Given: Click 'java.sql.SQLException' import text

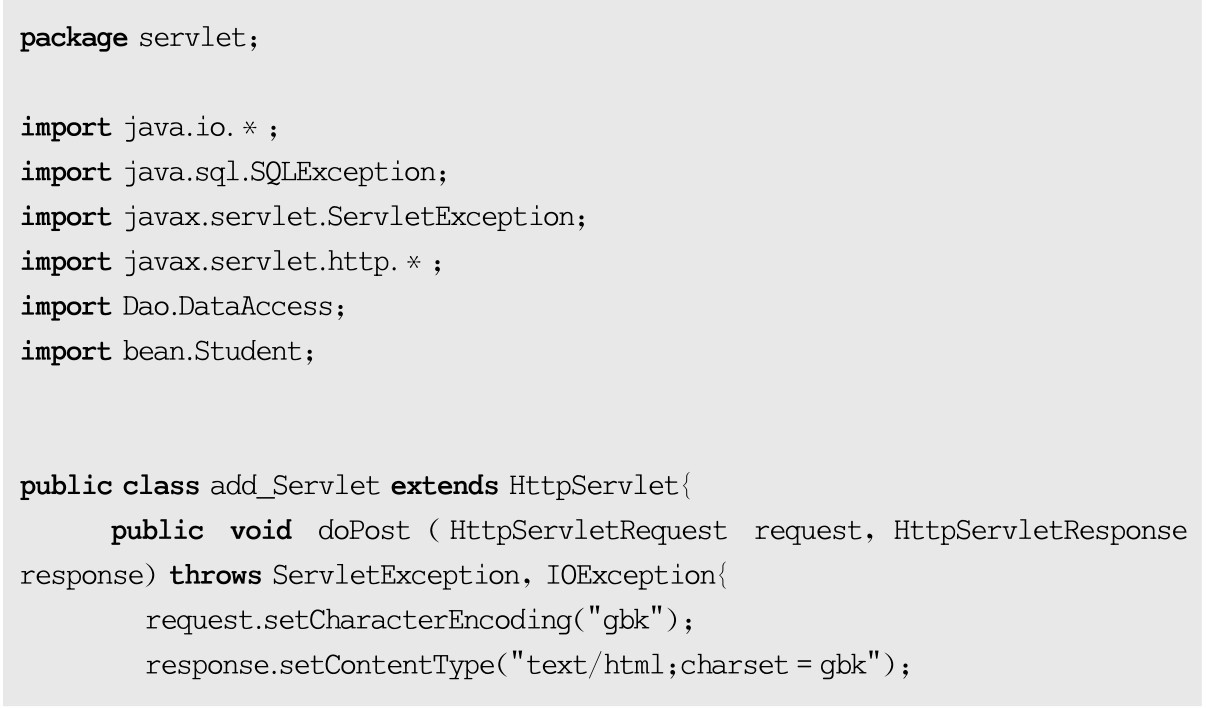Looking at the screenshot, I should (x=282, y=172).
